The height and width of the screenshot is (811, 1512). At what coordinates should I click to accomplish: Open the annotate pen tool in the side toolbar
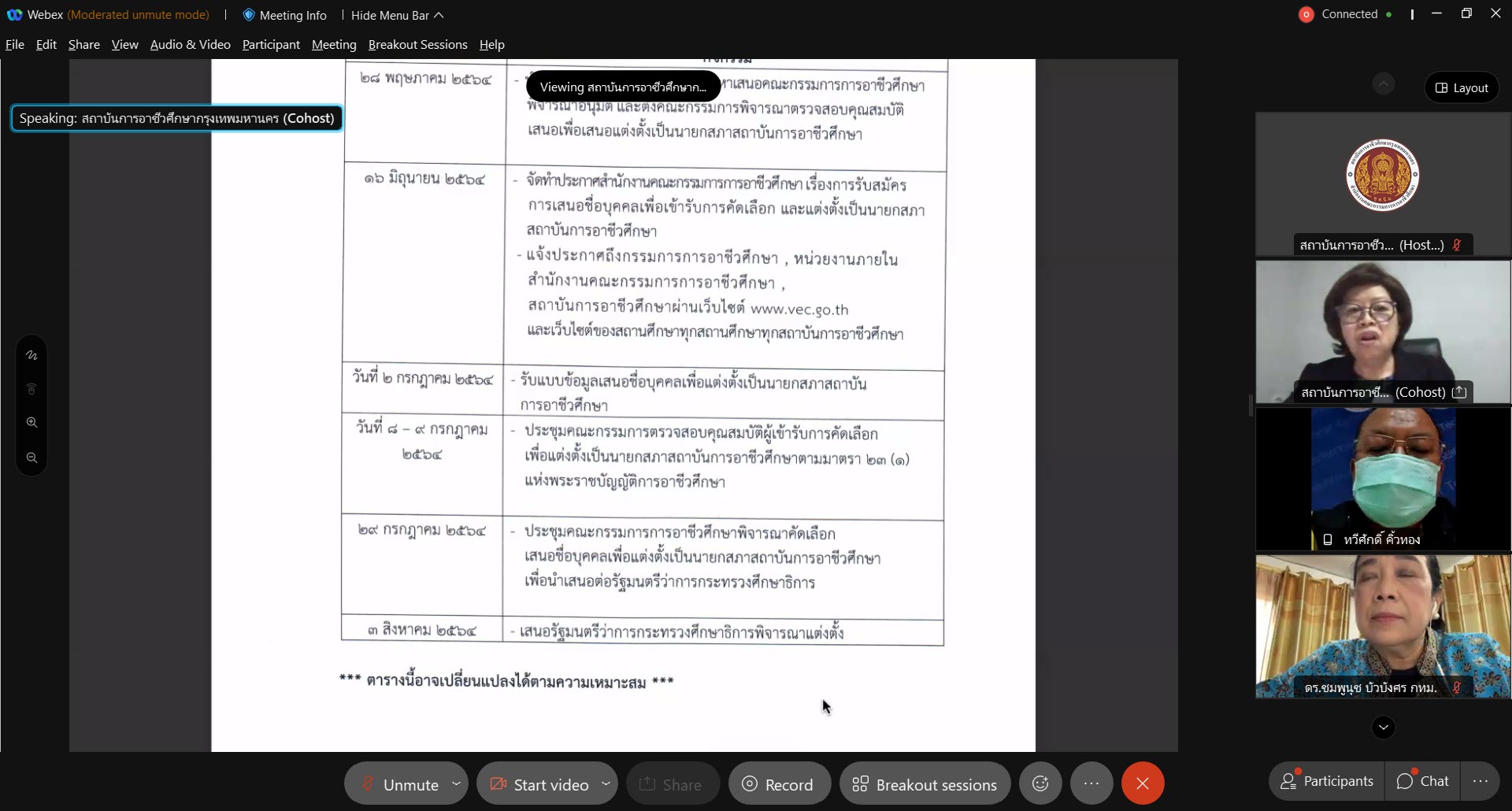[31, 355]
